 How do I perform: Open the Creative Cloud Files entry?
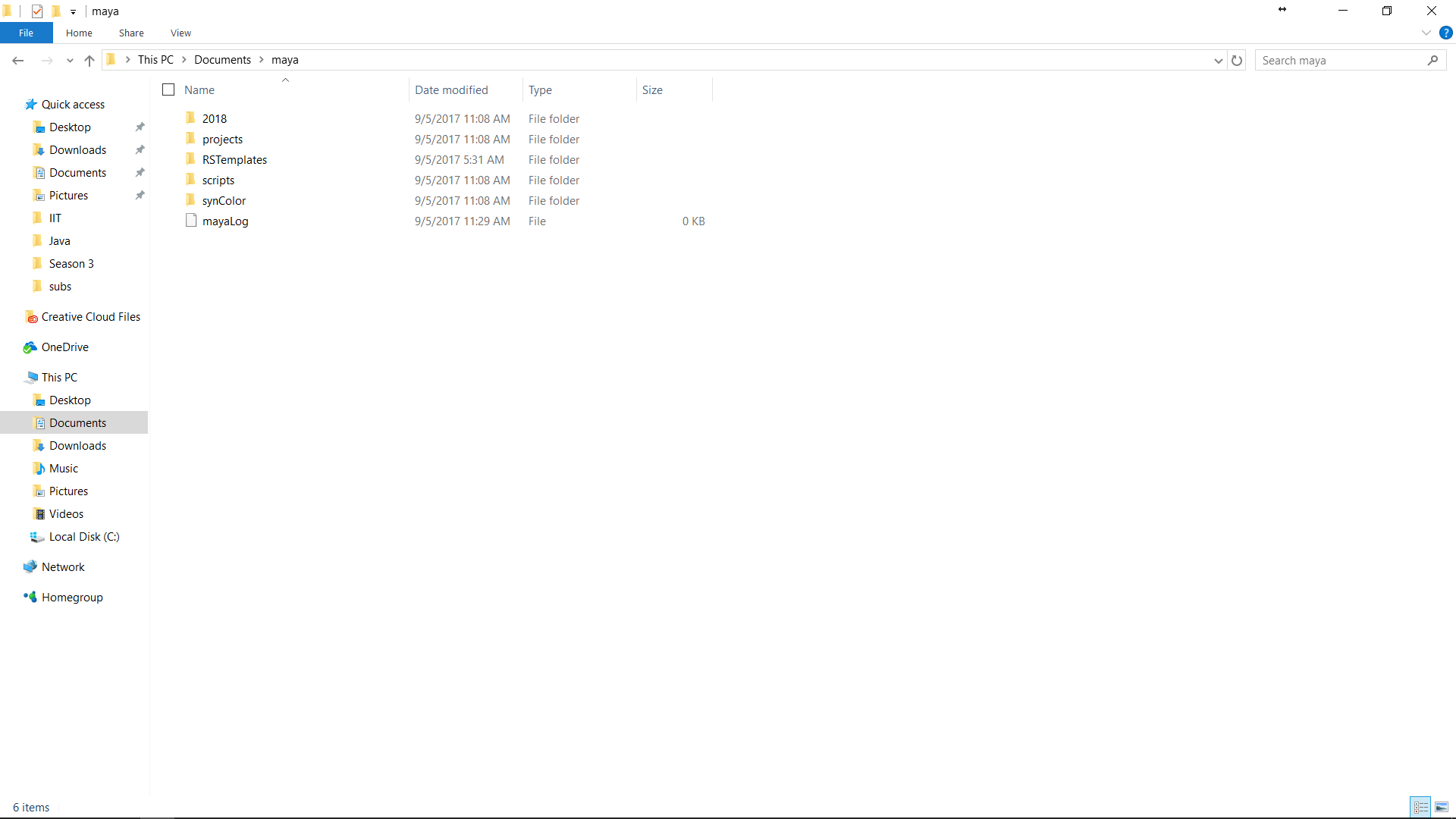[90, 316]
